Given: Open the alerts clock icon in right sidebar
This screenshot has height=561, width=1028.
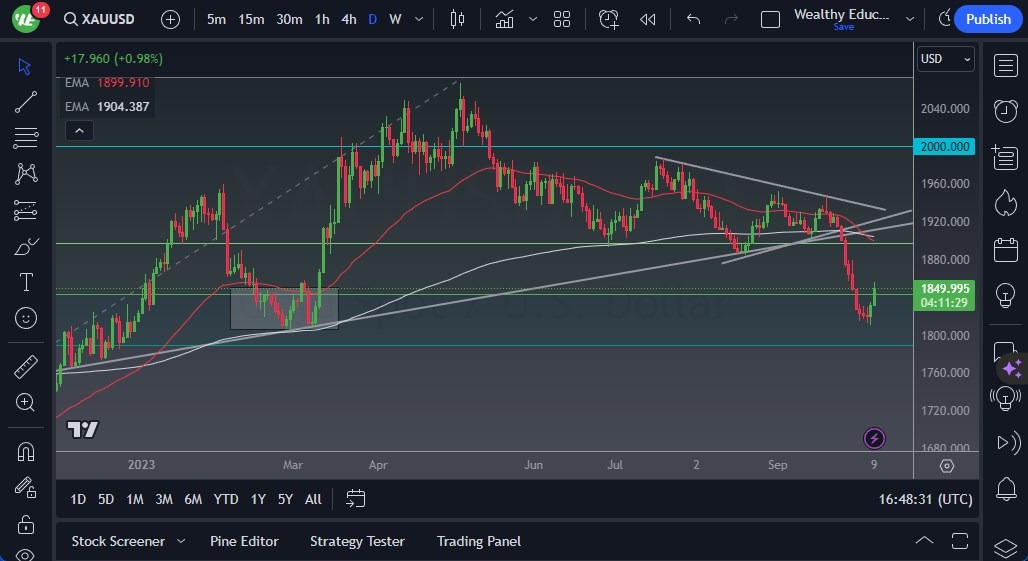Looking at the screenshot, I should click(1005, 111).
